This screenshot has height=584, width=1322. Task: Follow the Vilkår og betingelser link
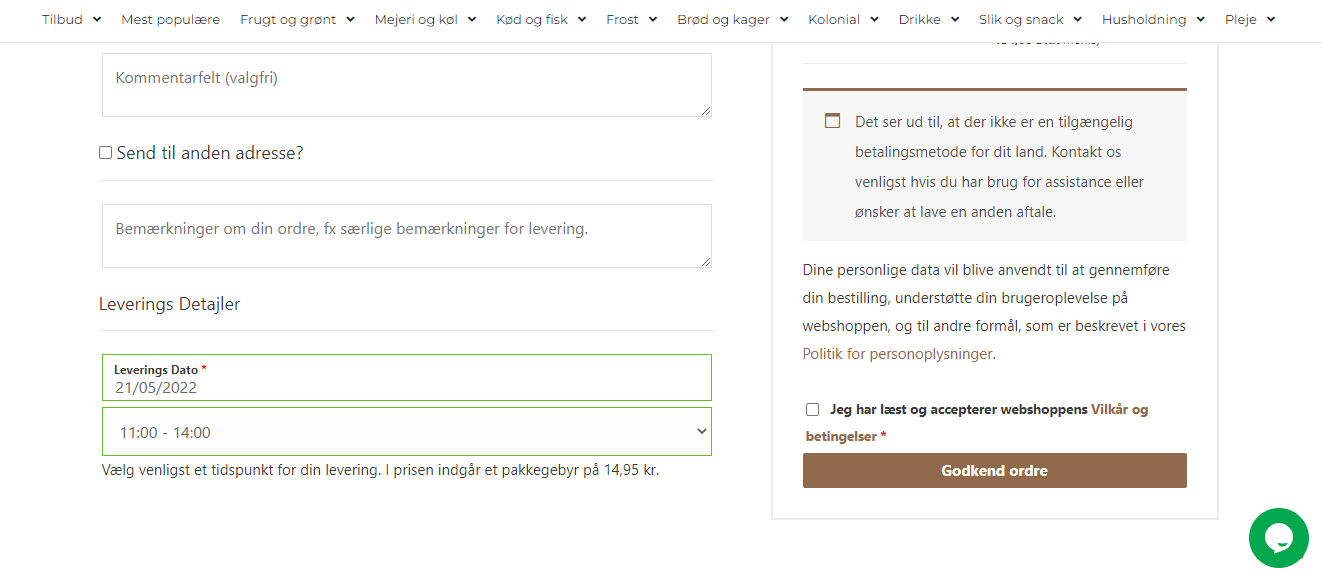[1118, 409]
